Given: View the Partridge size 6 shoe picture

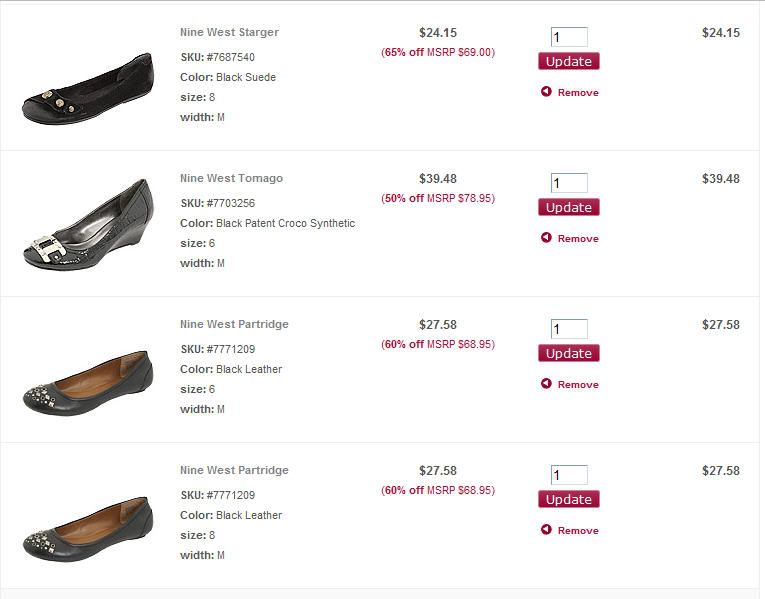Looking at the screenshot, I should (88, 383).
